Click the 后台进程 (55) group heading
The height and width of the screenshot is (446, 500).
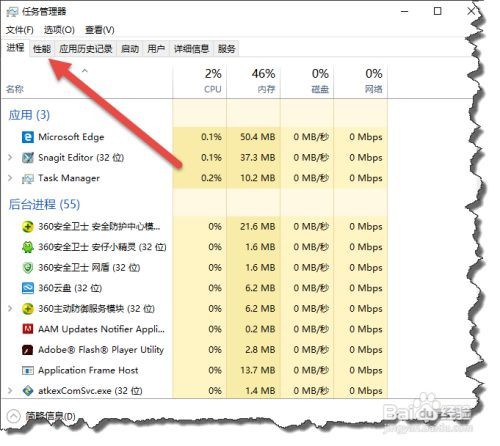44,204
